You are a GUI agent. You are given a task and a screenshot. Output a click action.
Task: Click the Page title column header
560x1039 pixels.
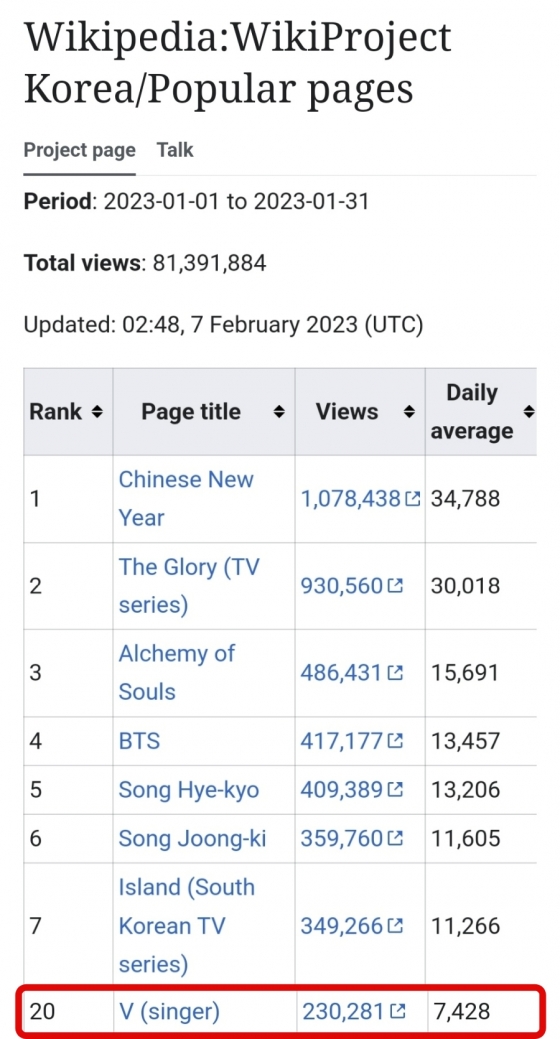click(204, 412)
